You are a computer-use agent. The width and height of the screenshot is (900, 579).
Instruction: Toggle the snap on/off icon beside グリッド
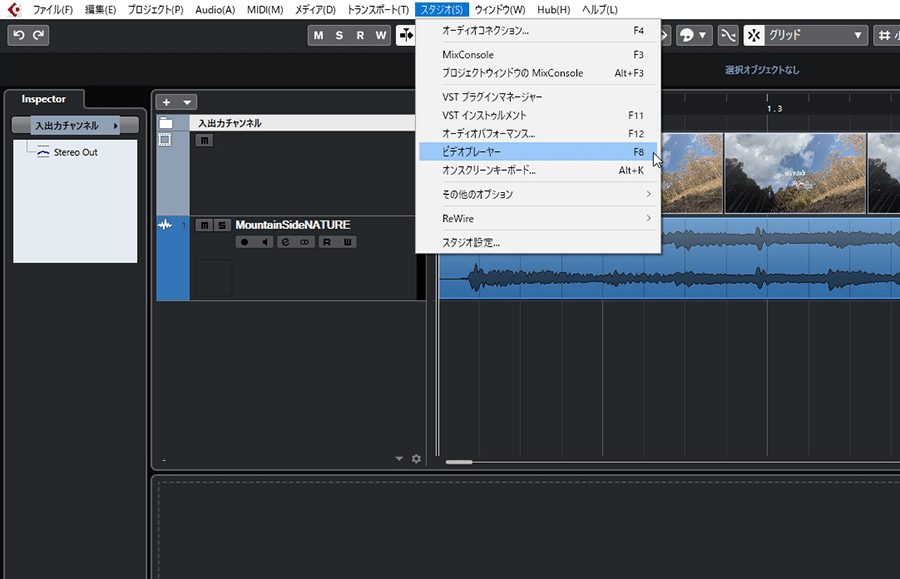coord(754,35)
